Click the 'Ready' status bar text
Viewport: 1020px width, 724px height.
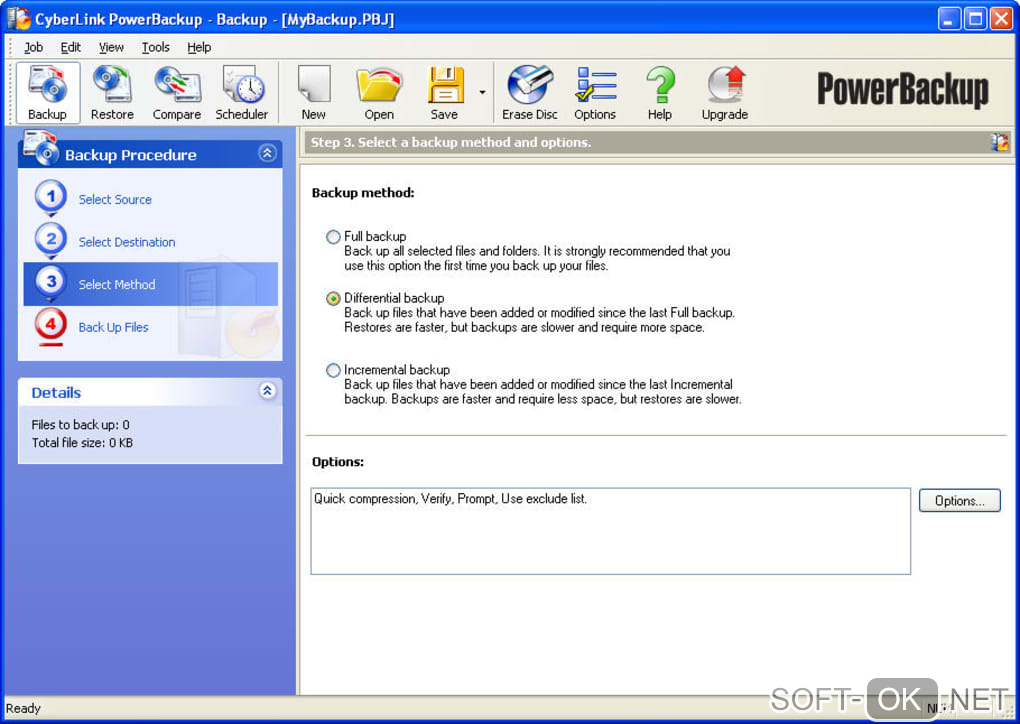click(x=23, y=708)
